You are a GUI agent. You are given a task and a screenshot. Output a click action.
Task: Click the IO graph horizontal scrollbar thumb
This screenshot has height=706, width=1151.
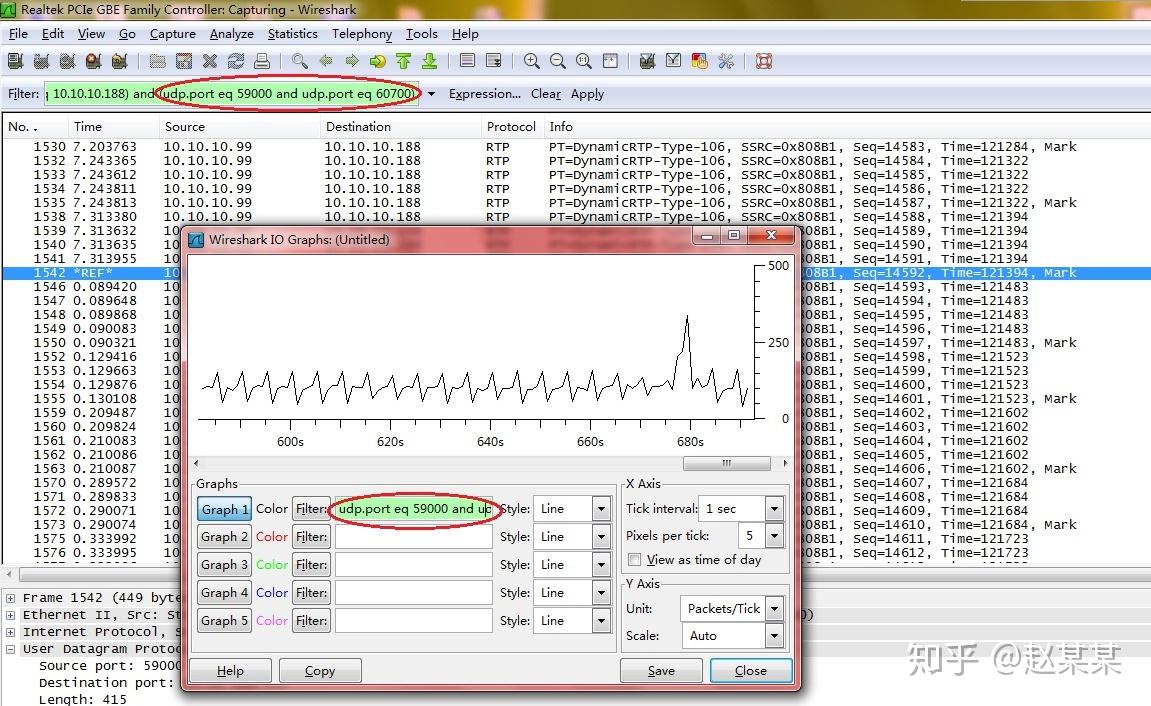pyautogui.click(x=726, y=464)
